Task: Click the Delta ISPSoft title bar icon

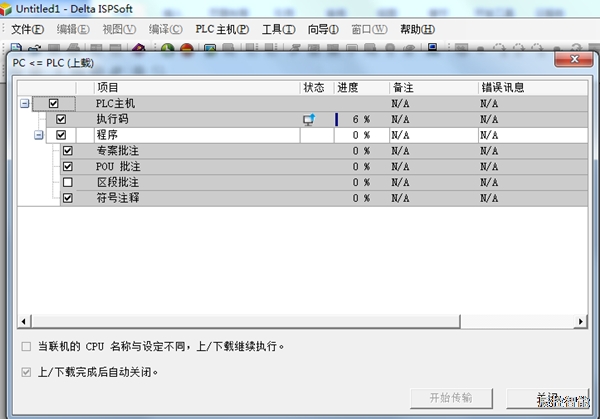Action: pos(7,8)
